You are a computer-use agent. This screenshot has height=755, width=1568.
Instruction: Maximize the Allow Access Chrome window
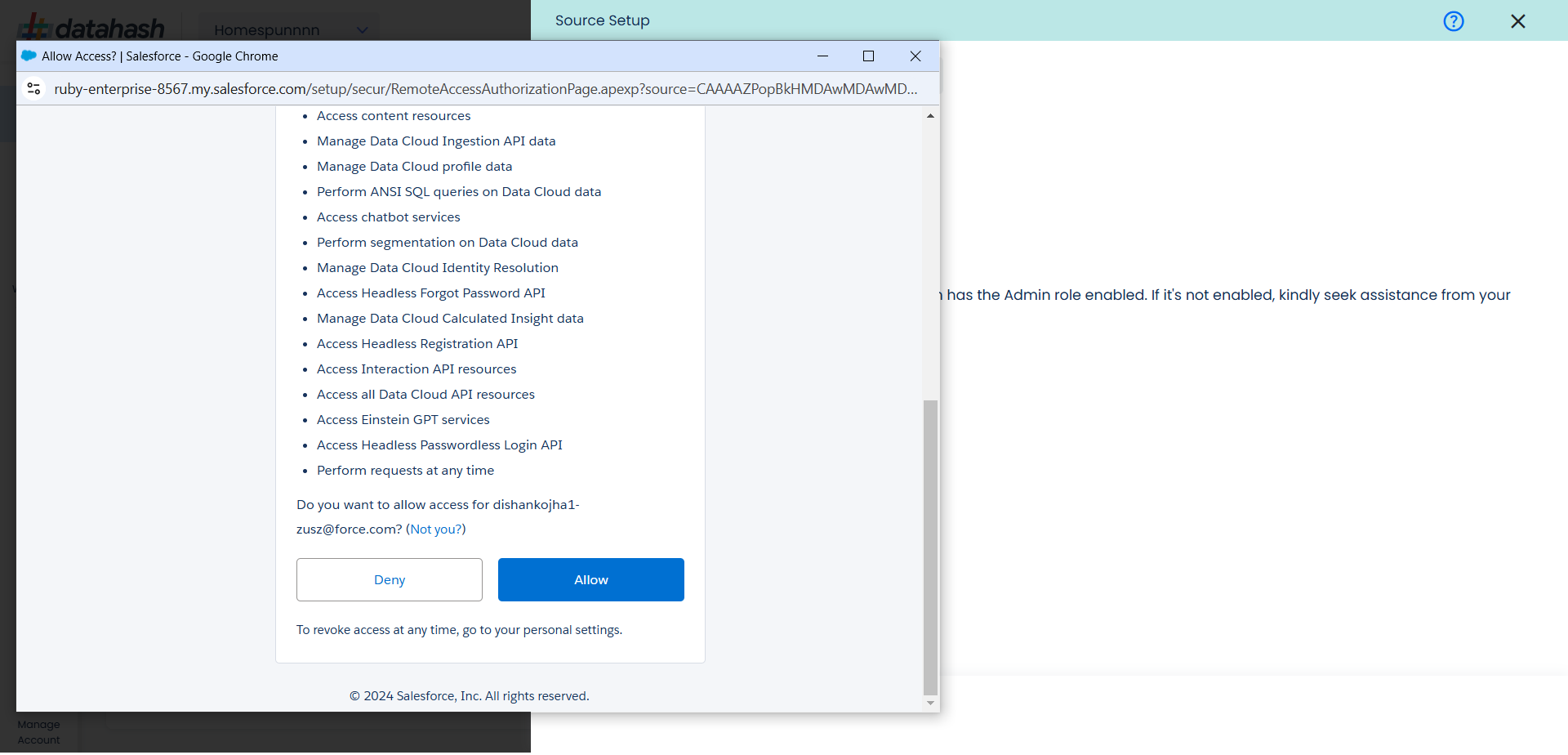[869, 56]
